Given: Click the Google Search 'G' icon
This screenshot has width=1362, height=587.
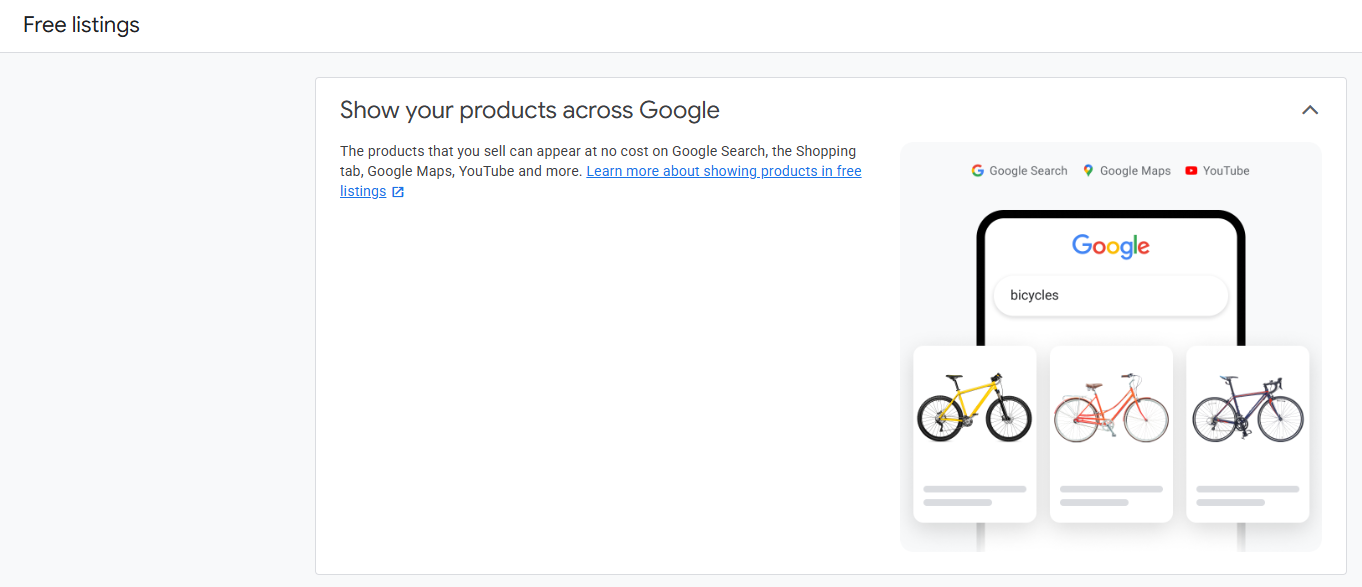Looking at the screenshot, I should (977, 170).
